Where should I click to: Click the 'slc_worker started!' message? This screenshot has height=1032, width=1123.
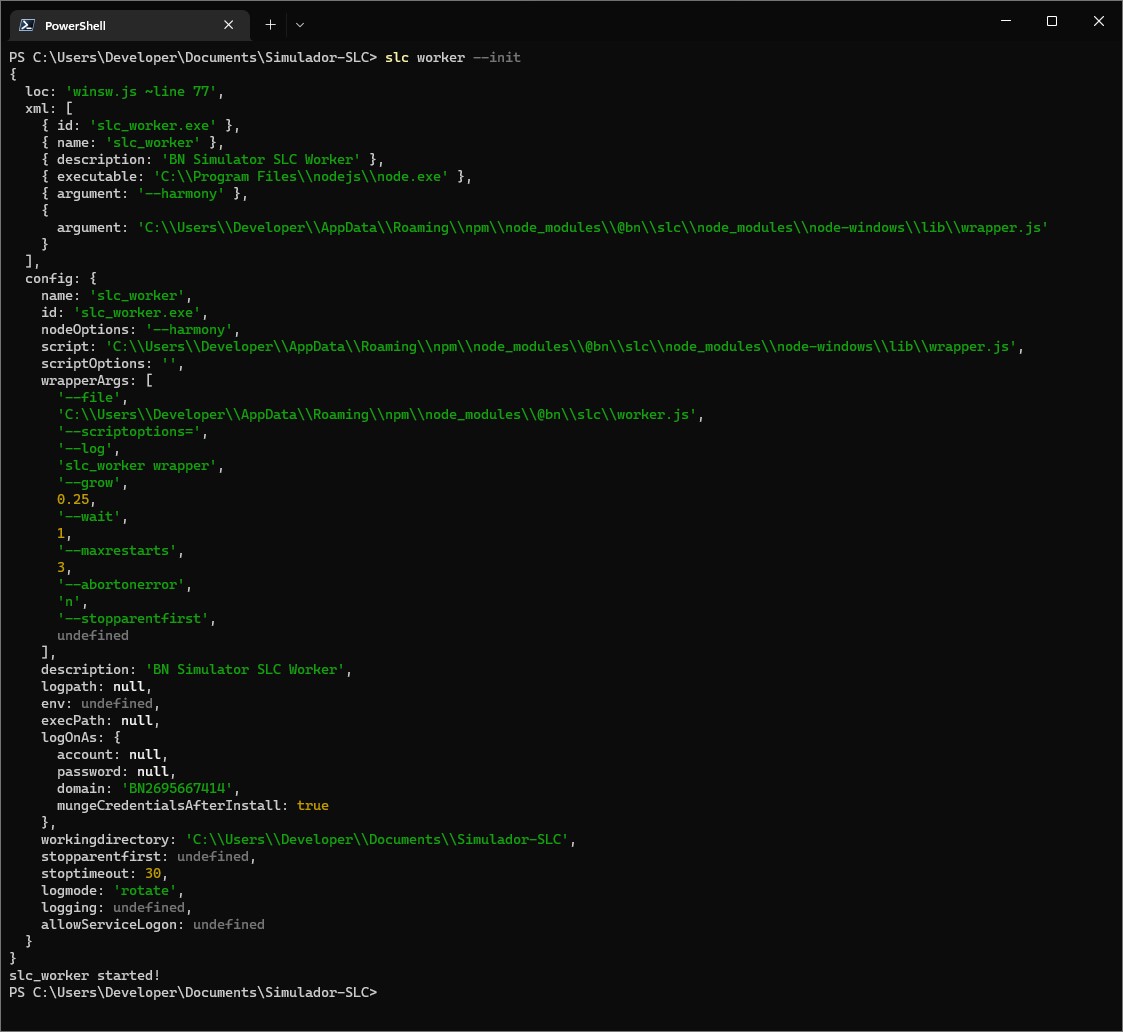[x=83, y=975]
